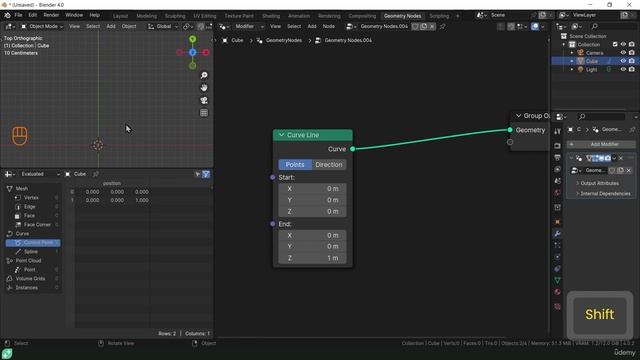Open the Physics properties tab icon
Image resolution: width=640 pixels, height=360 pixels.
558,257
